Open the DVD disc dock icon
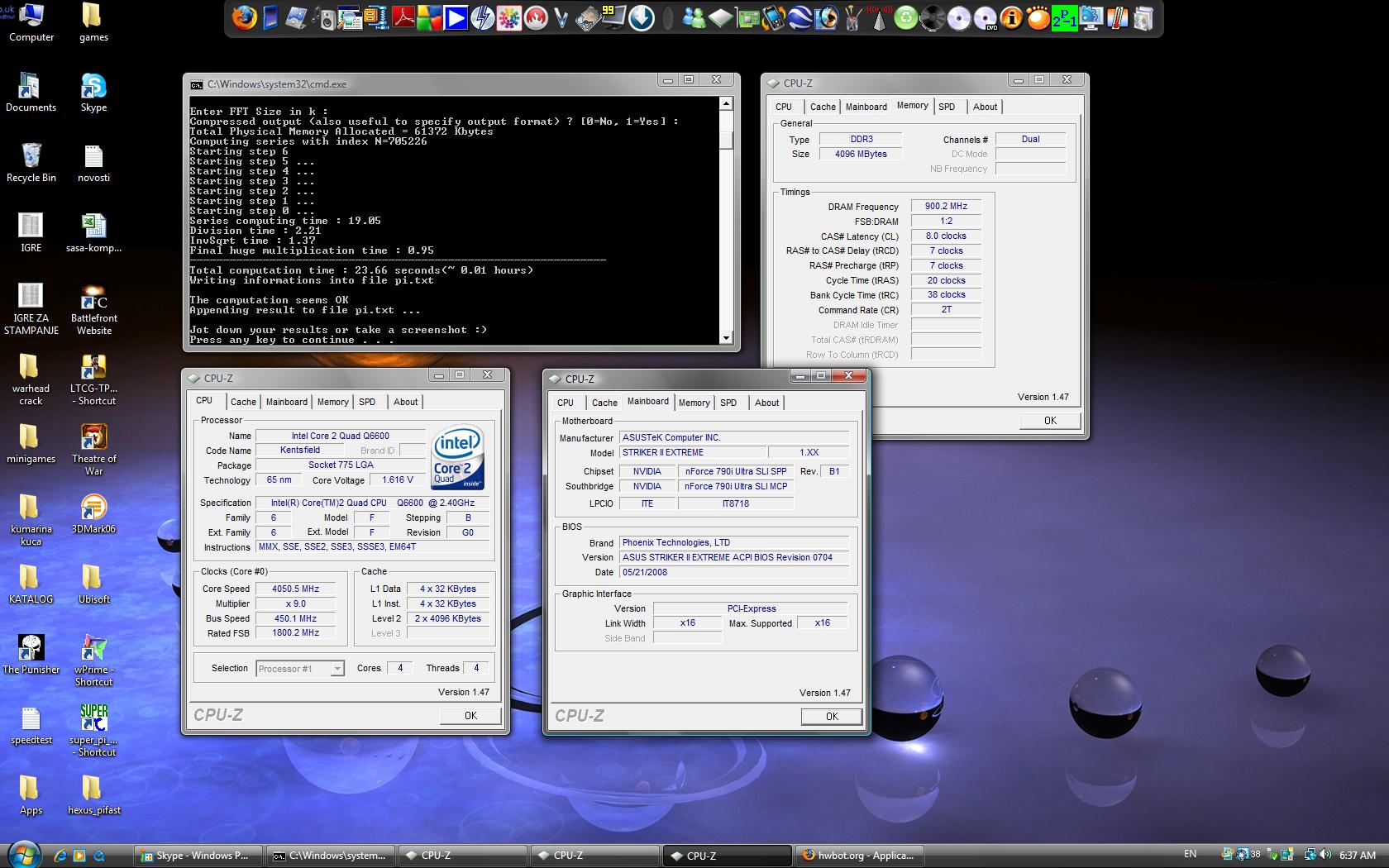 tap(986, 18)
